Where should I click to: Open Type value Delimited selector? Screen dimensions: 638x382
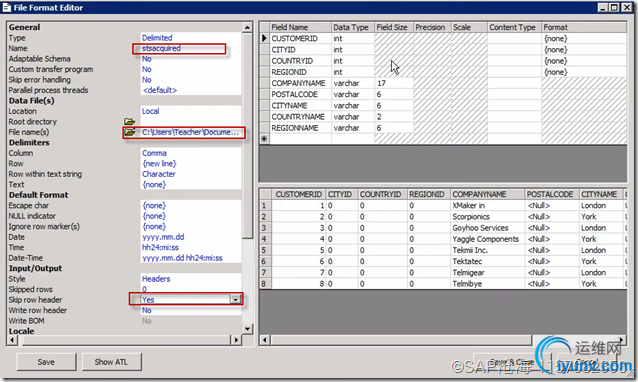[x=157, y=38]
